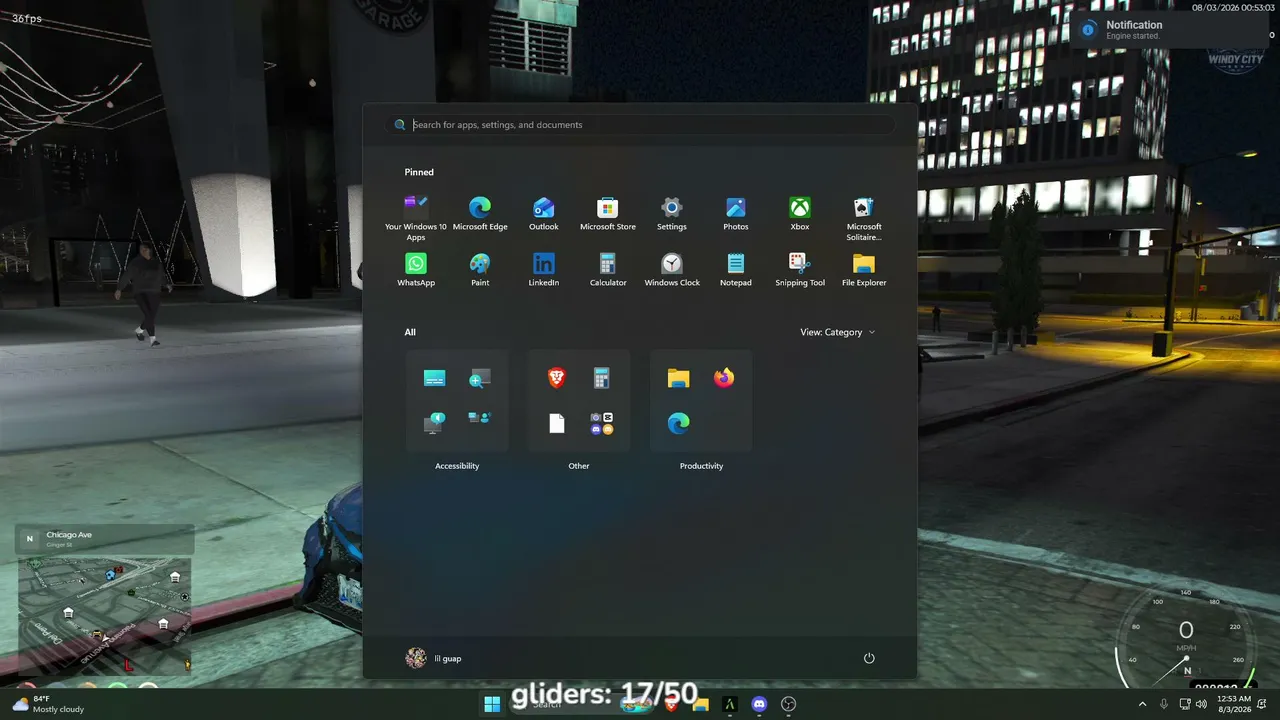Open the pinned Settings gear app

click(672, 215)
